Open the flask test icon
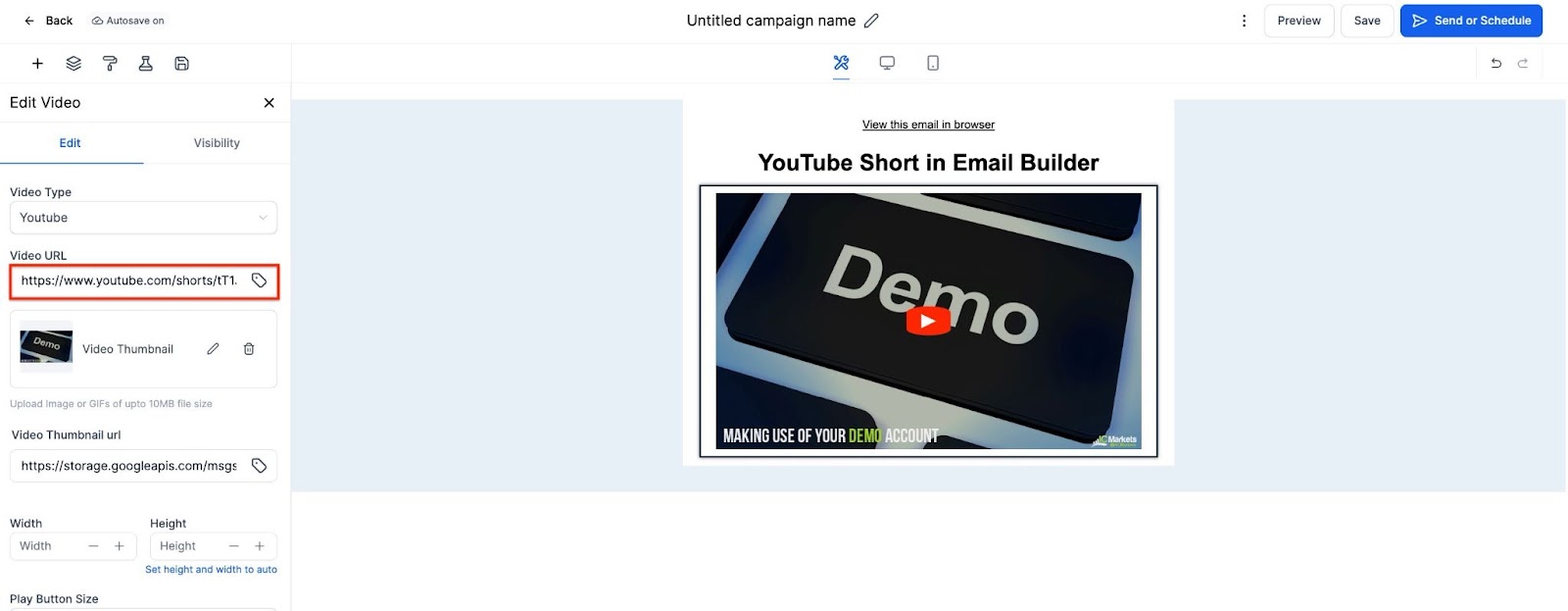The height and width of the screenshot is (611, 1568). [x=145, y=64]
